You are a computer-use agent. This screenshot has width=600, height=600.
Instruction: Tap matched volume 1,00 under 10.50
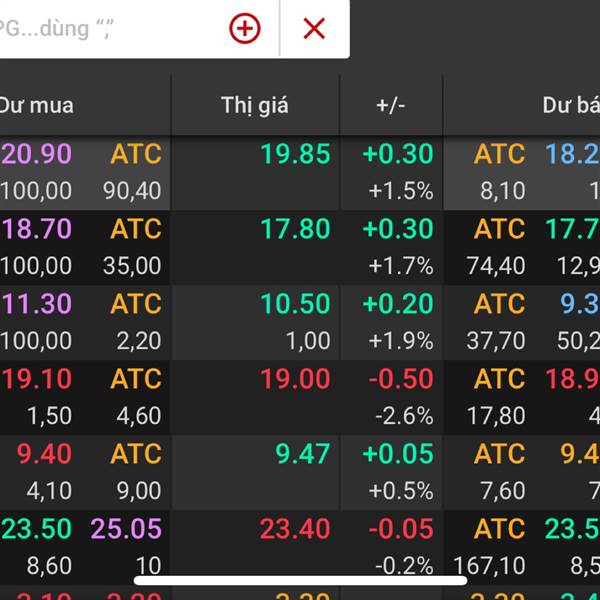[x=308, y=341]
